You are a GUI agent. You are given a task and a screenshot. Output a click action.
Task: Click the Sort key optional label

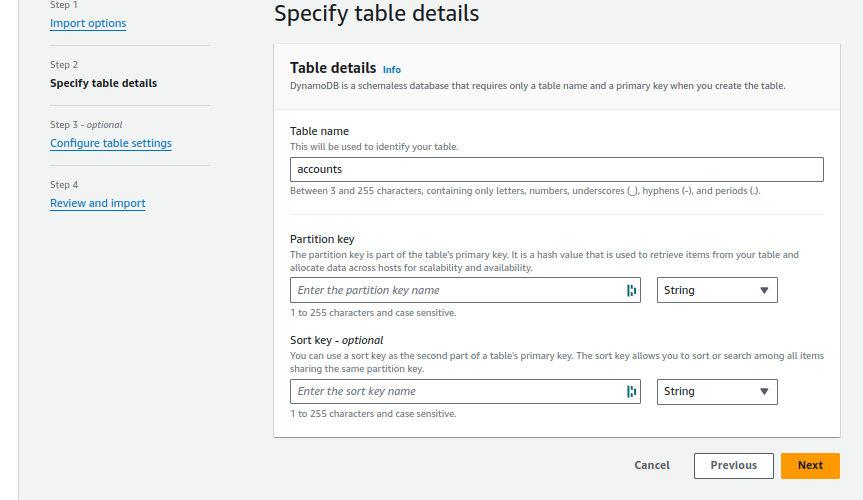click(336, 340)
